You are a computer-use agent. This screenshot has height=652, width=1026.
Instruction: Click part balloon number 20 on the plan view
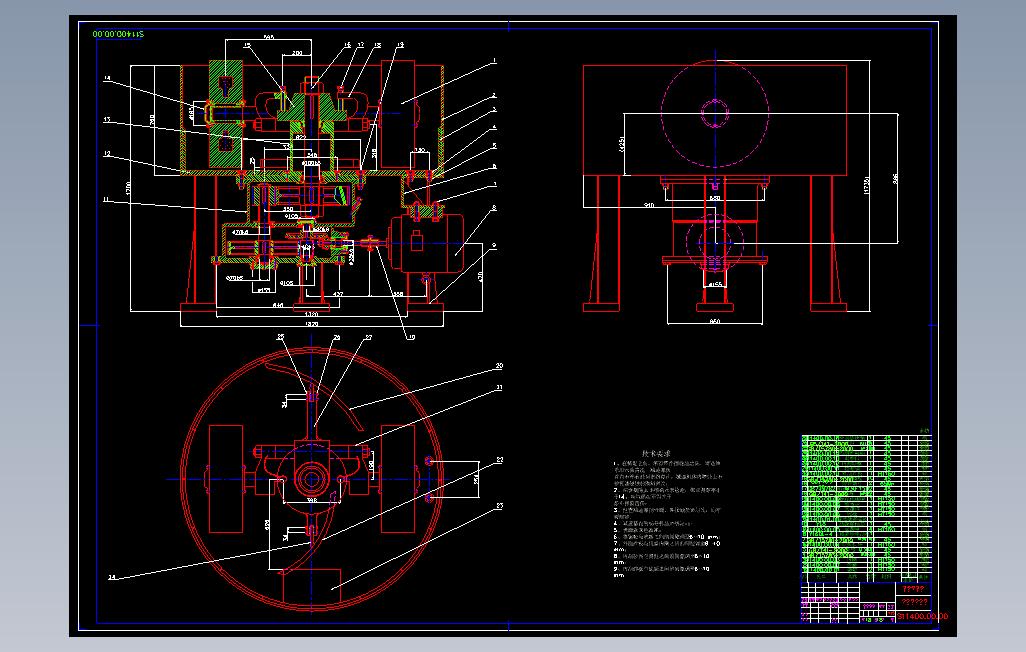[x=499, y=366]
